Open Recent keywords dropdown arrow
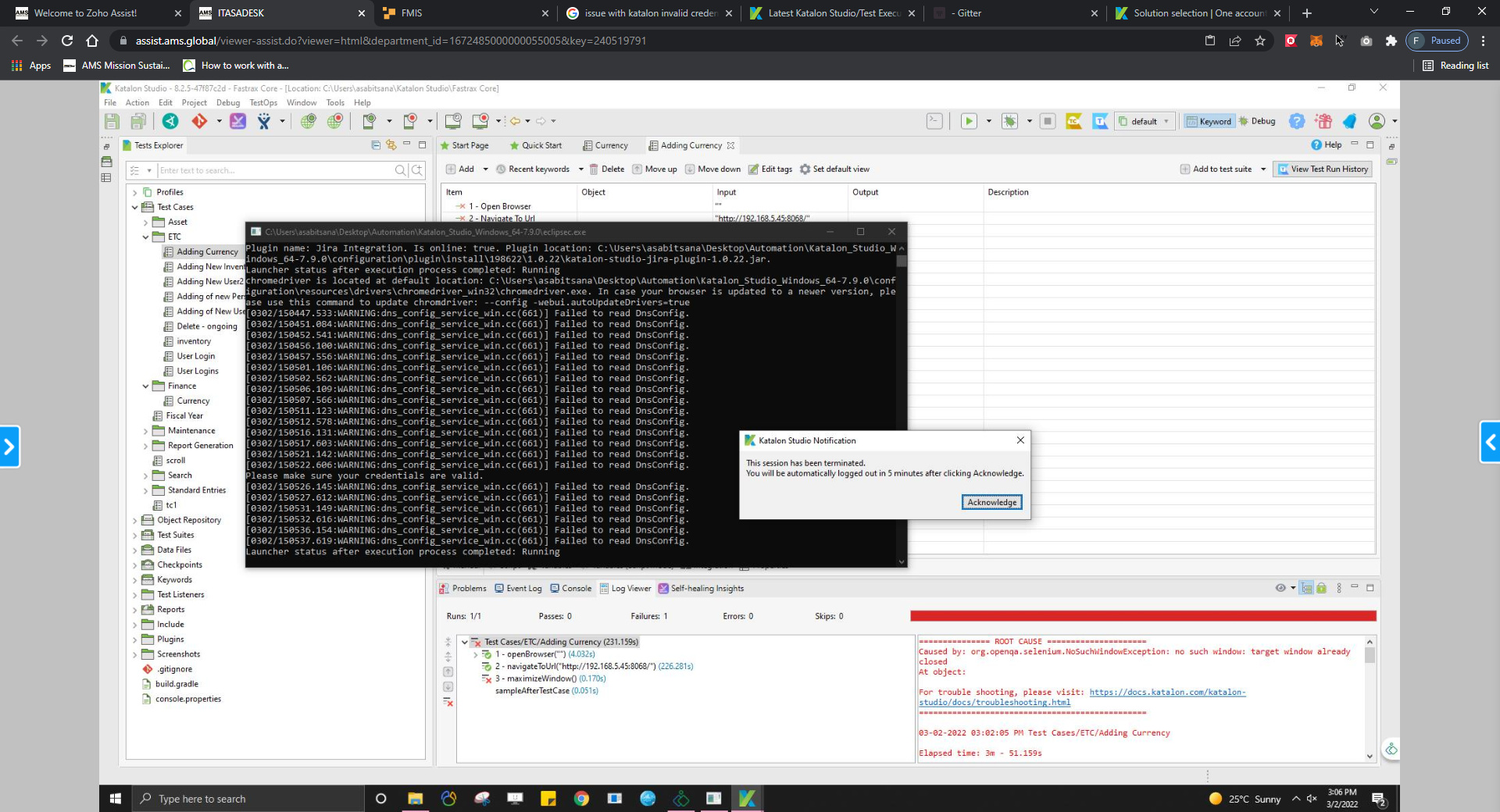This screenshot has width=1500, height=812. [x=580, y=169]
